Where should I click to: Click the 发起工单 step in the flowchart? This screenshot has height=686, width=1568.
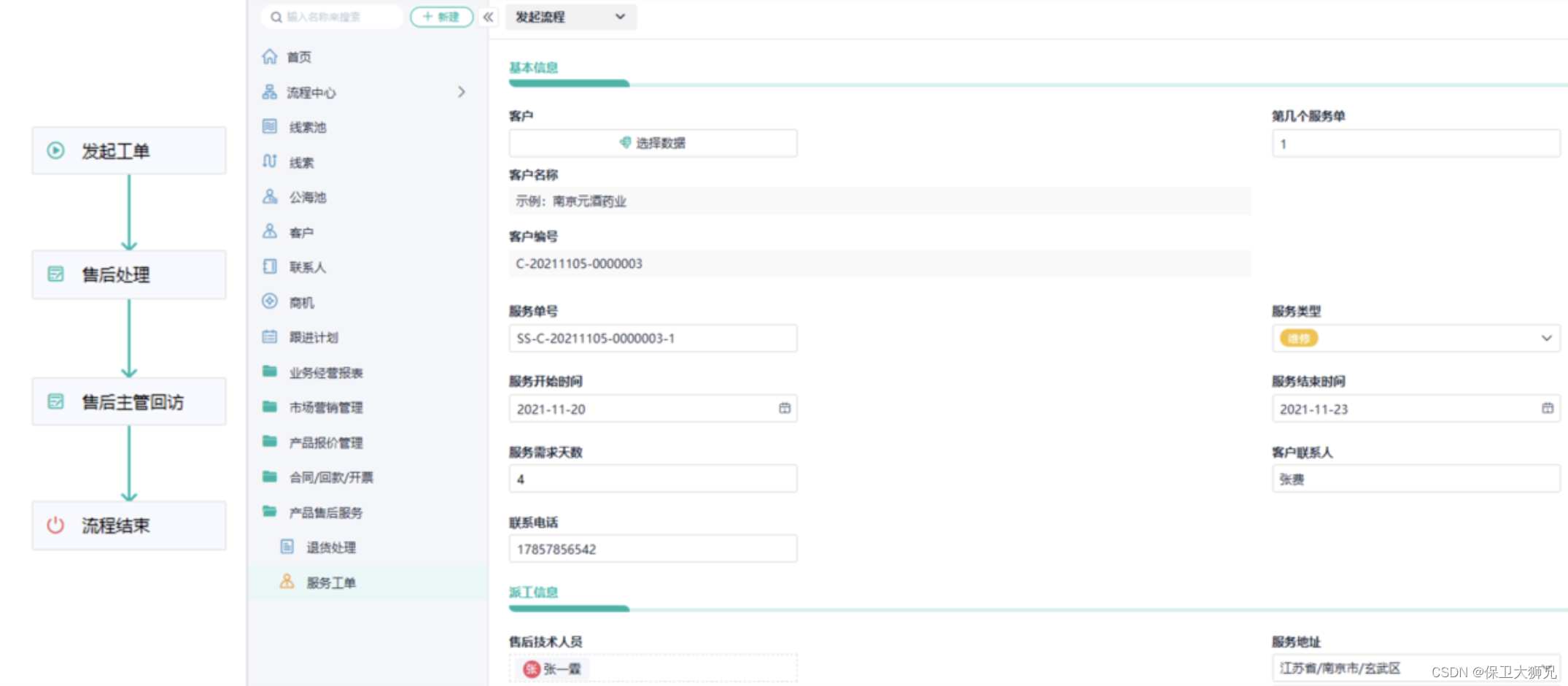[128, 150]
